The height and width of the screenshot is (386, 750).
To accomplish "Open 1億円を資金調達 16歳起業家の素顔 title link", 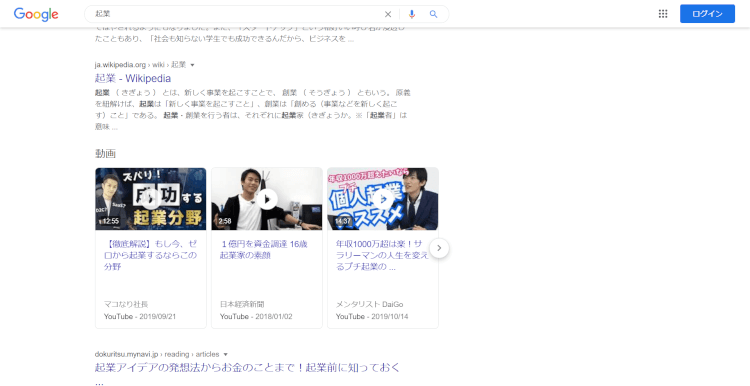I will (x=264, y=250).
